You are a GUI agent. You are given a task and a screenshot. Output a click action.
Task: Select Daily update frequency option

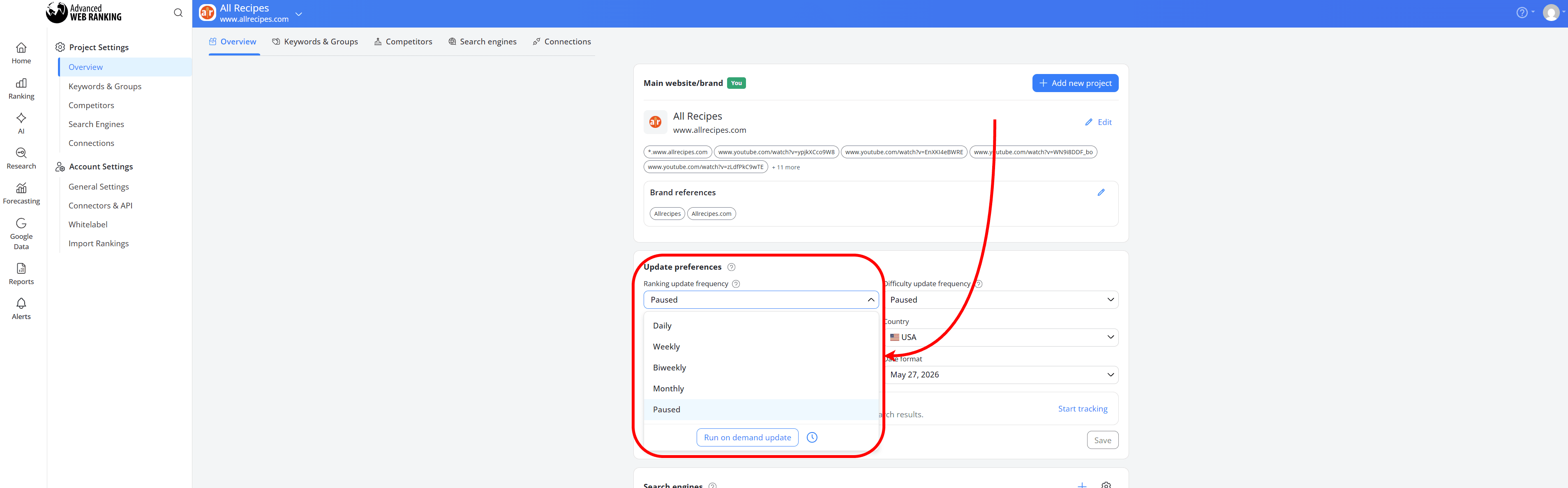pos(761,326)
